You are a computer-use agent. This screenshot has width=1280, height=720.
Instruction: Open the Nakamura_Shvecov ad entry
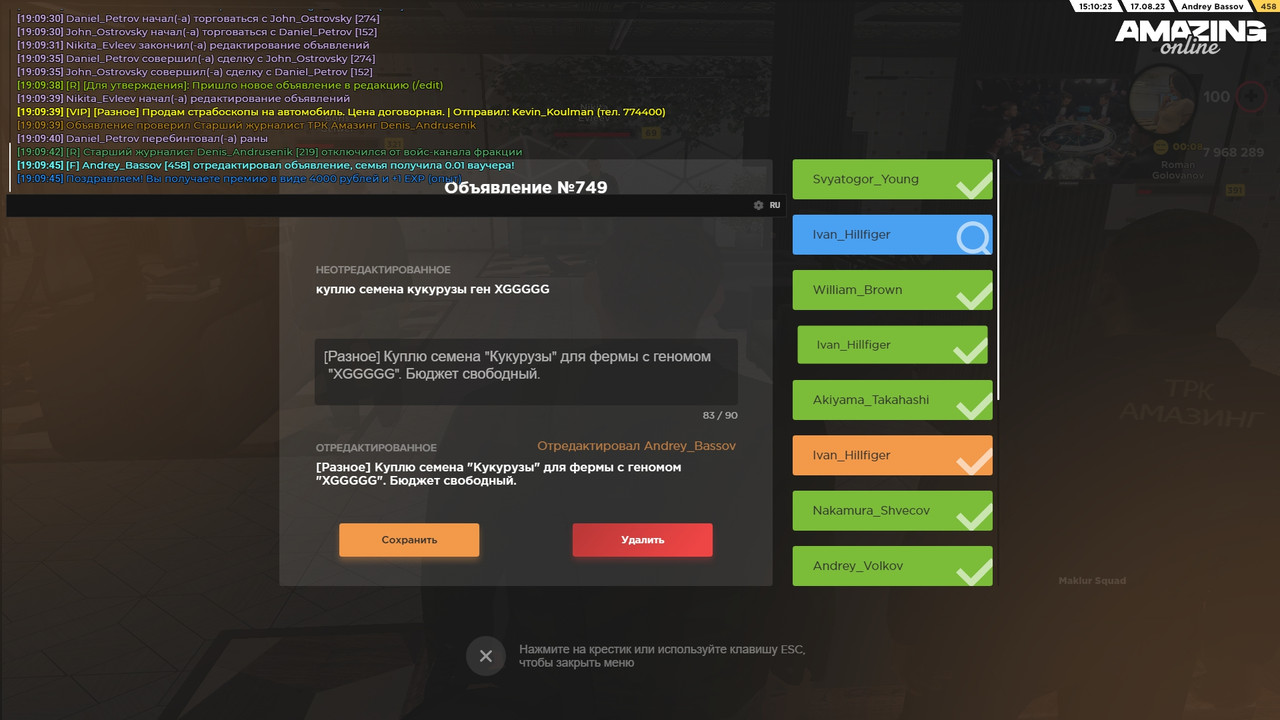pyautogui.click(x=892, y=510)
